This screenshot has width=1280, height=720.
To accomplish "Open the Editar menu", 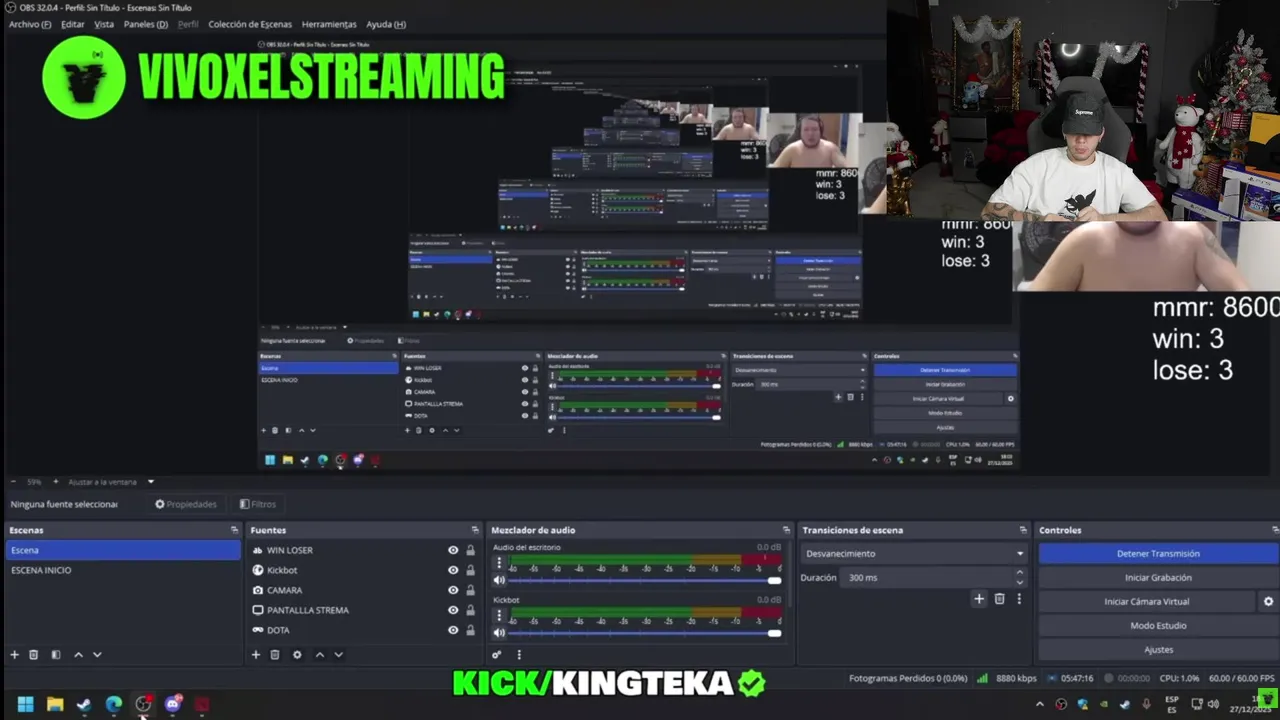I will pyautogui.click(x=73, y=24).
